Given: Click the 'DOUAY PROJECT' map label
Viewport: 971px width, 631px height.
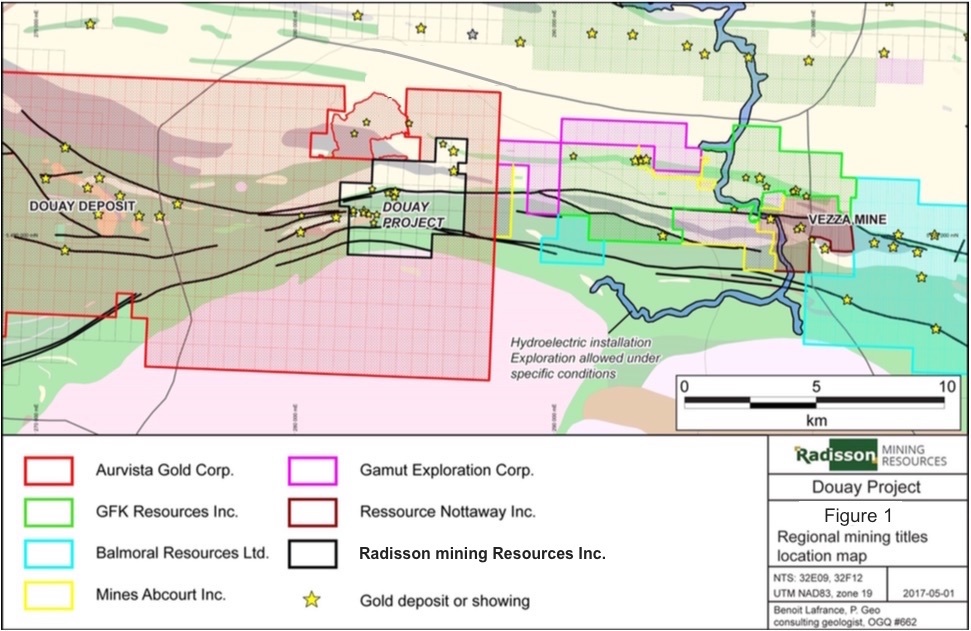Looking at the screenshot, I should [x=412, y=214].
